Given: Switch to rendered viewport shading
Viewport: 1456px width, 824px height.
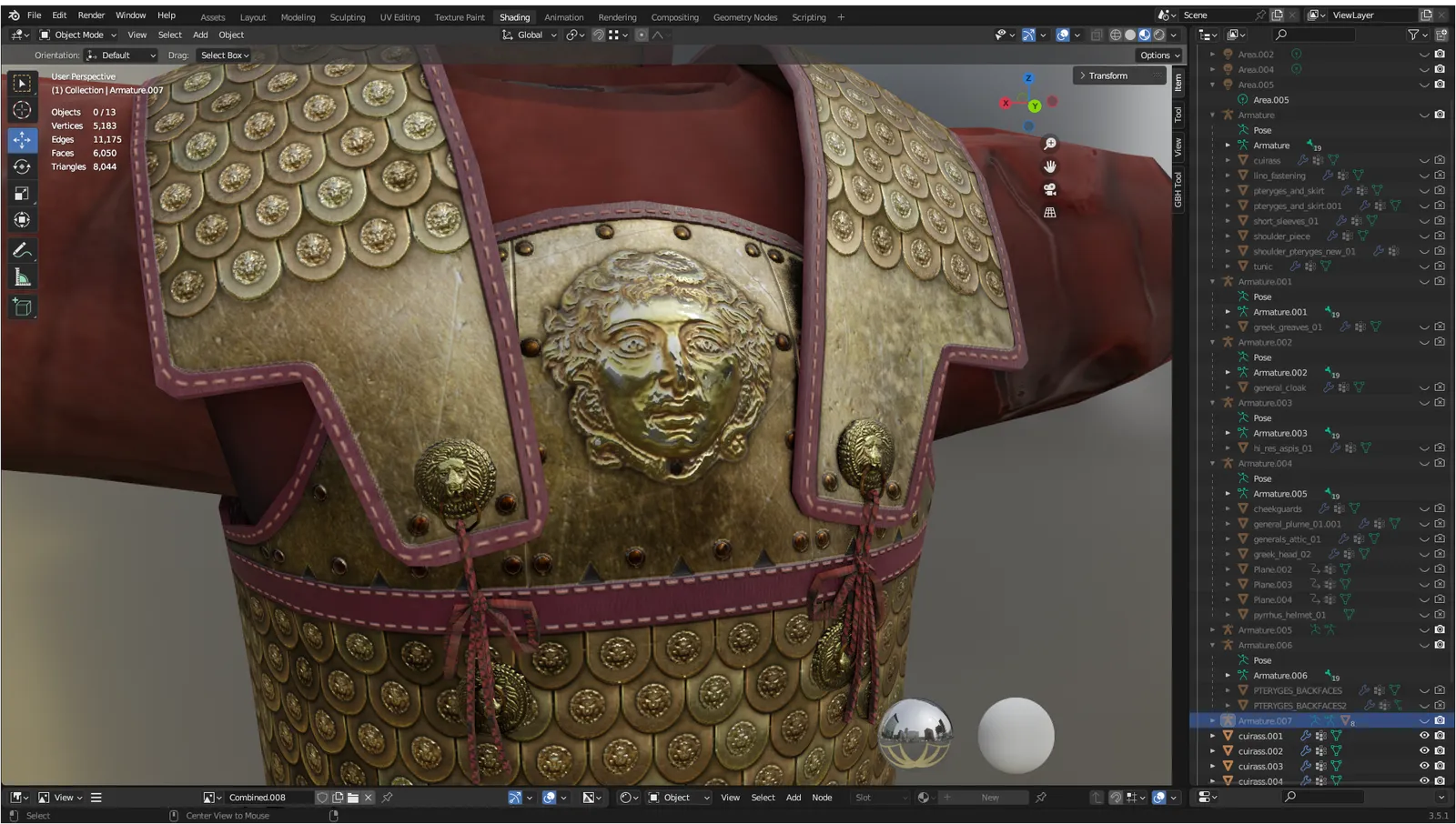Looking at the screenshot, I should coord(1159,35).
